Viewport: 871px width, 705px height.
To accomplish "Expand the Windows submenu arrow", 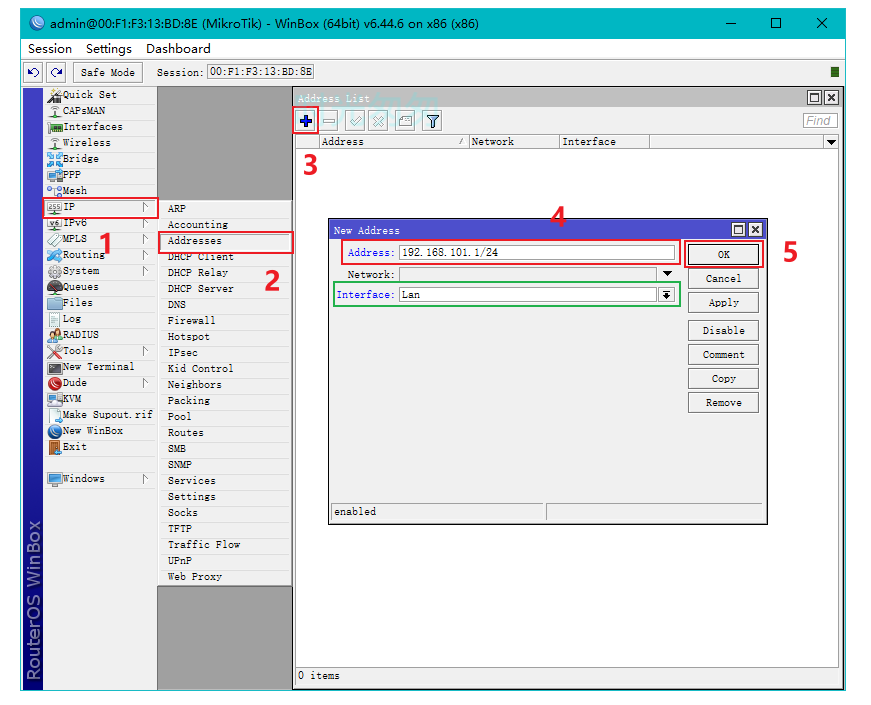I will 145,479.
